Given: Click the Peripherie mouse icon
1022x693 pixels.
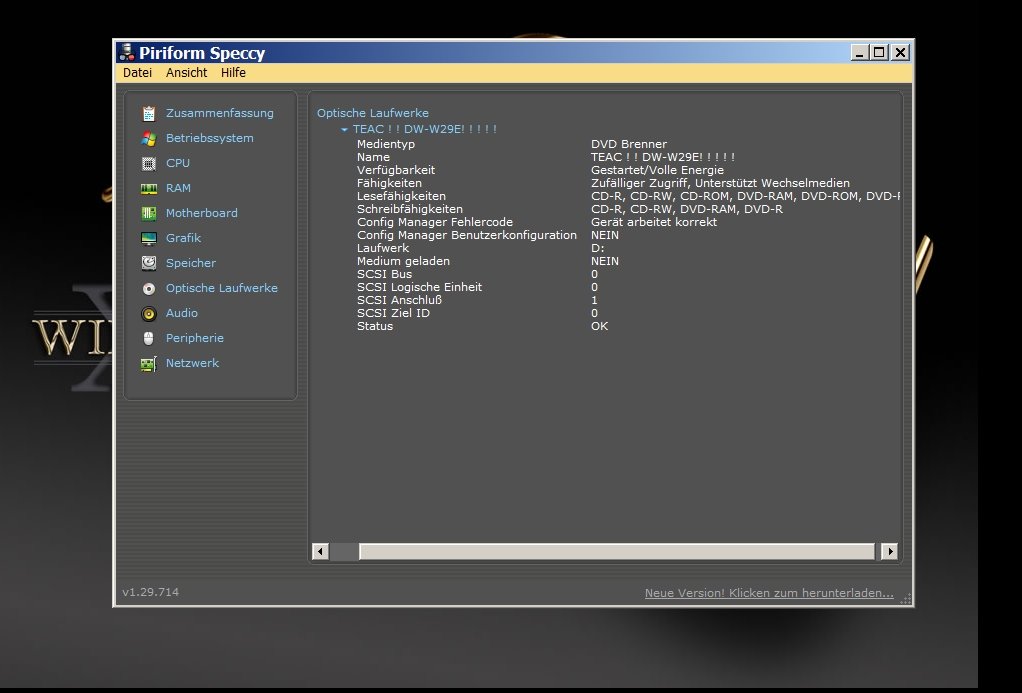Looking at the screenshot, I should click(x=149, y=338).
